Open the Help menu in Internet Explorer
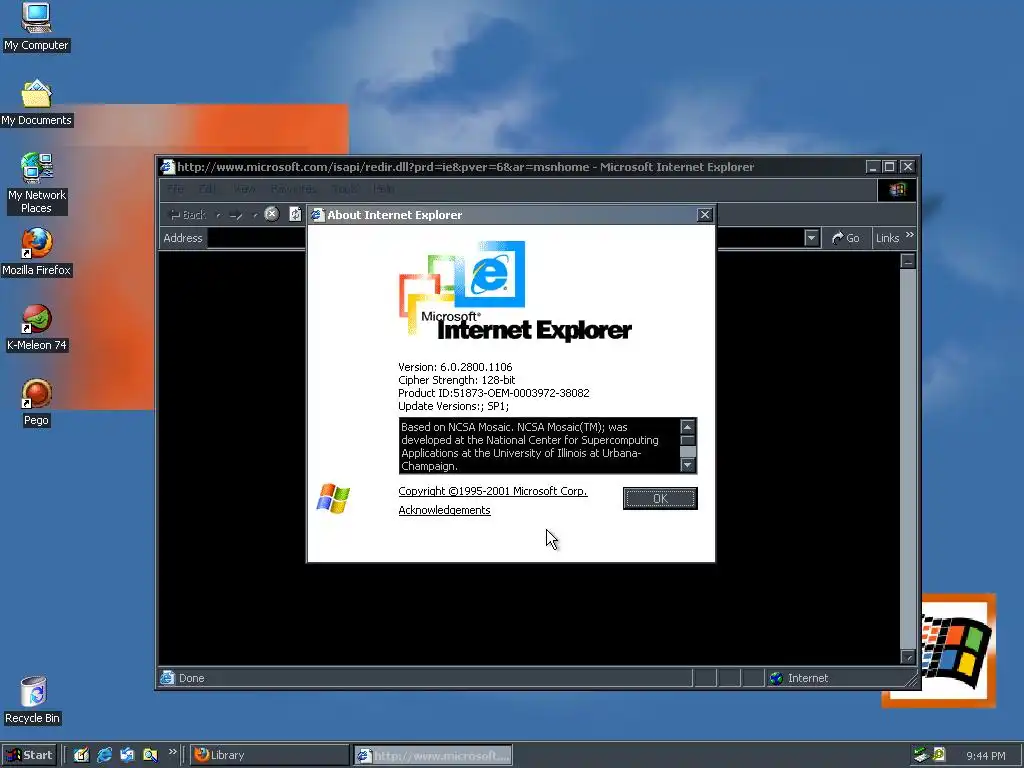Screen dimensions: 1024x768 383,189
